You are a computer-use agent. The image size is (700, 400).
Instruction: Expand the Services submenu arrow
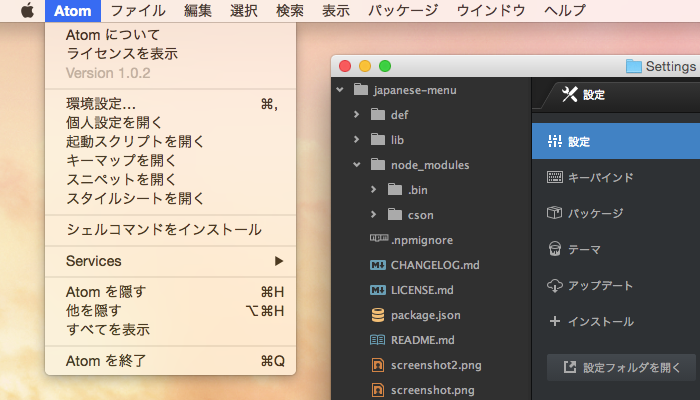point(279,261)
